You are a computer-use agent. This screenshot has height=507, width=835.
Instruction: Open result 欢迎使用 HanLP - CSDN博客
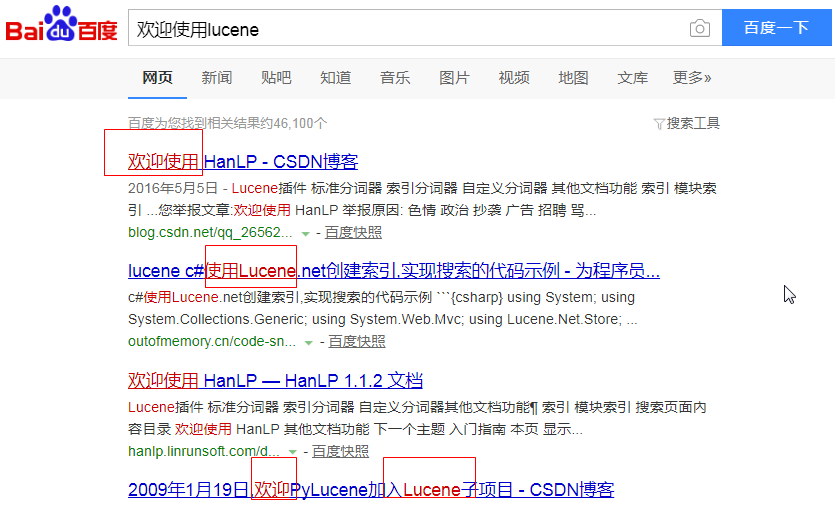(243, 161)
